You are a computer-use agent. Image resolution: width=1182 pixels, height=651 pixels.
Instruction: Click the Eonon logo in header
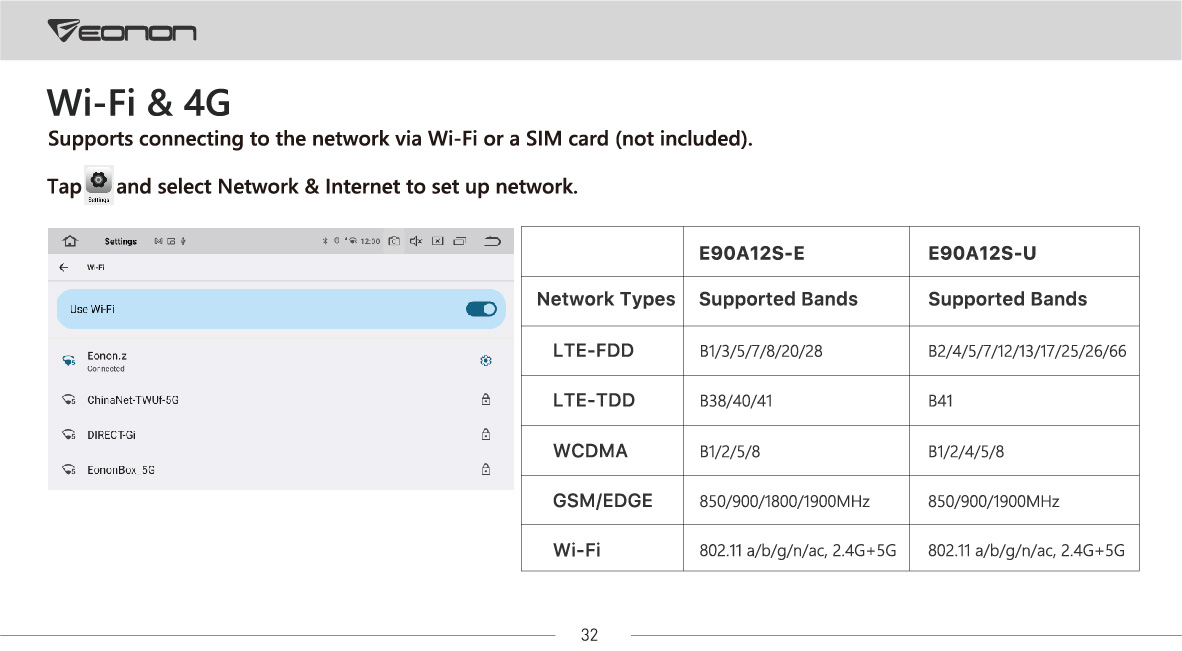coord(122,31)
